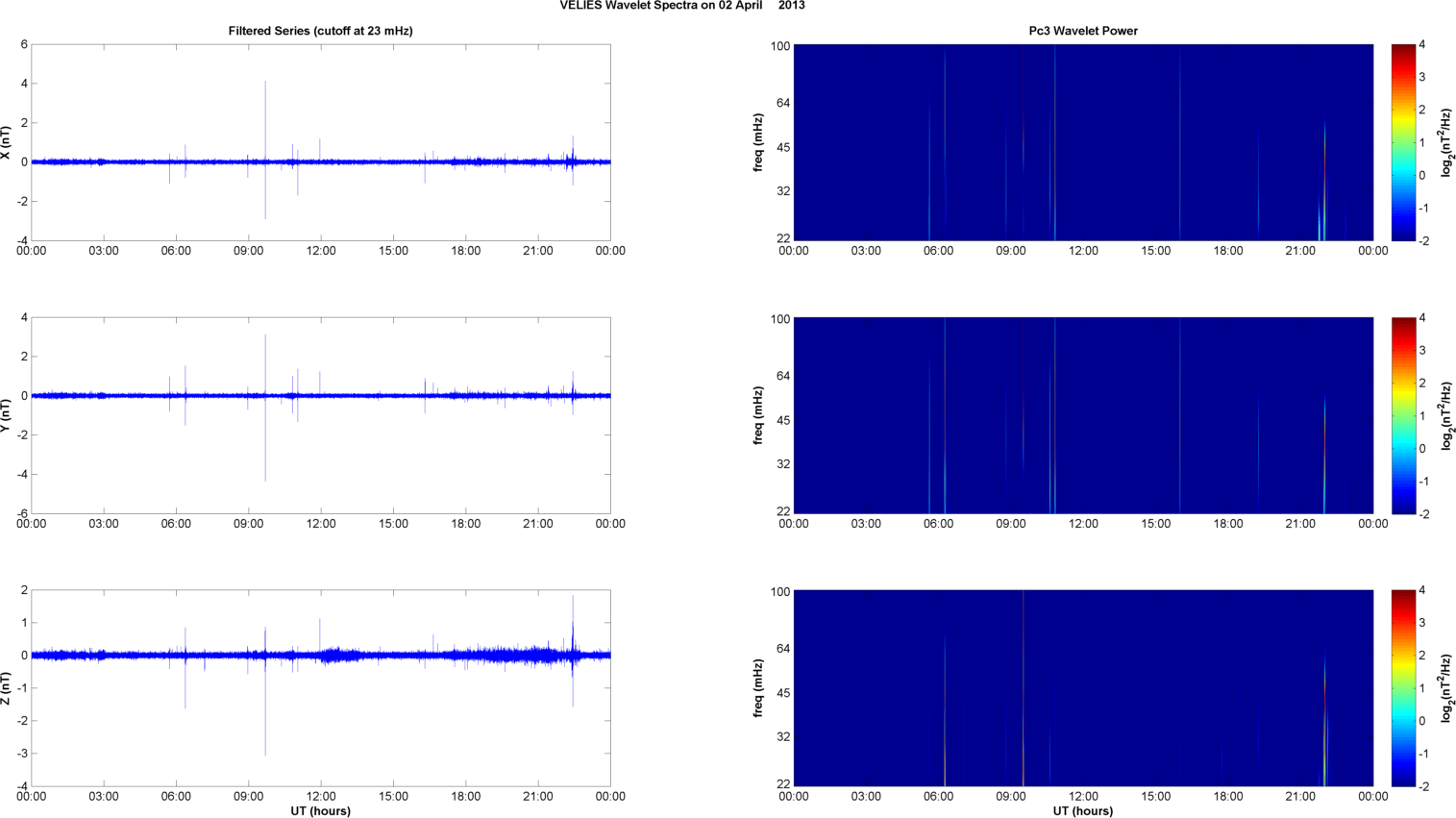Click the "15:00" tick under the middle spectrogram
Viewport: 1456px width, 818px height.
(1156, 524)
